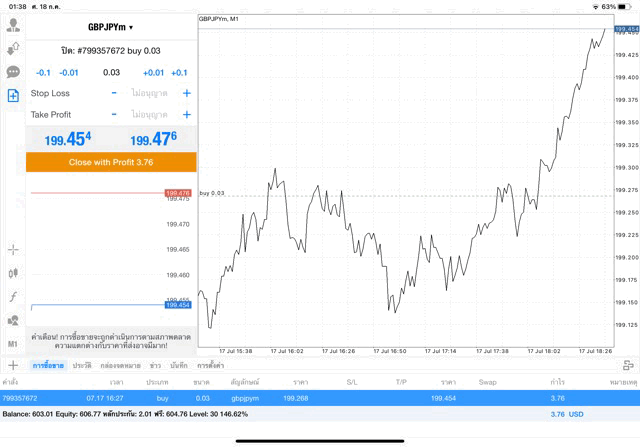The width and height of the screenshot is (640, 447).
Task: Open the chart objects shapes icon
Action: point(13,321)
